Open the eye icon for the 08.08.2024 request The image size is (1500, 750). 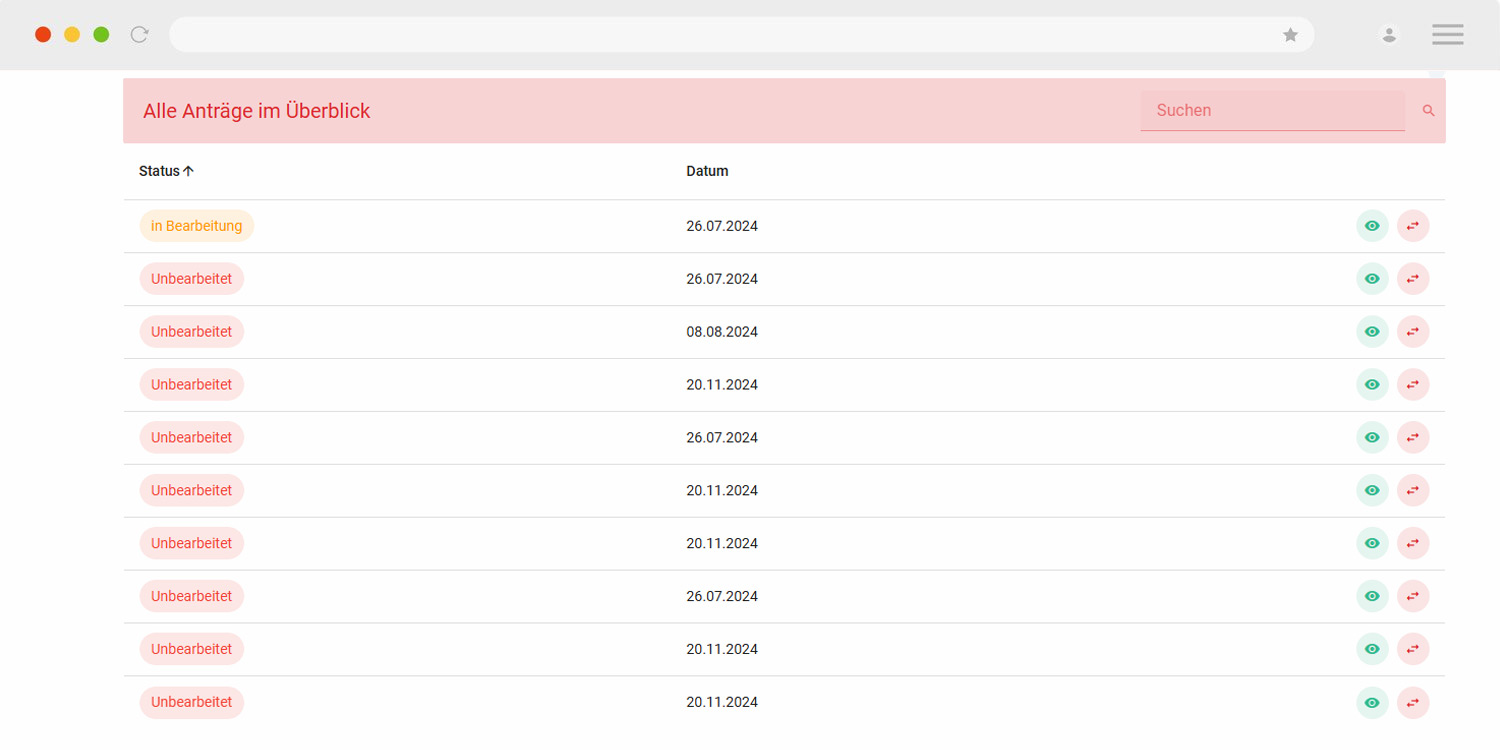point(1372,332)
